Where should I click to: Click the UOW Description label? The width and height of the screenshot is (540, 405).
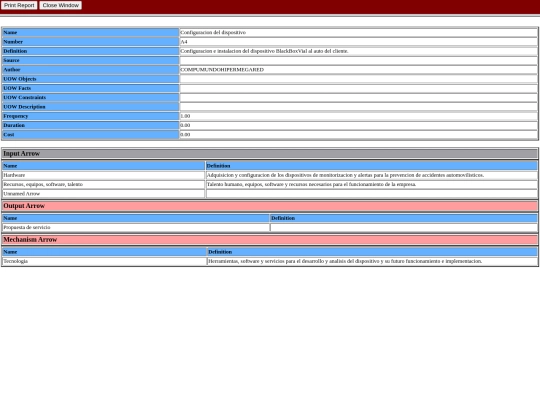tap(91, 107)
